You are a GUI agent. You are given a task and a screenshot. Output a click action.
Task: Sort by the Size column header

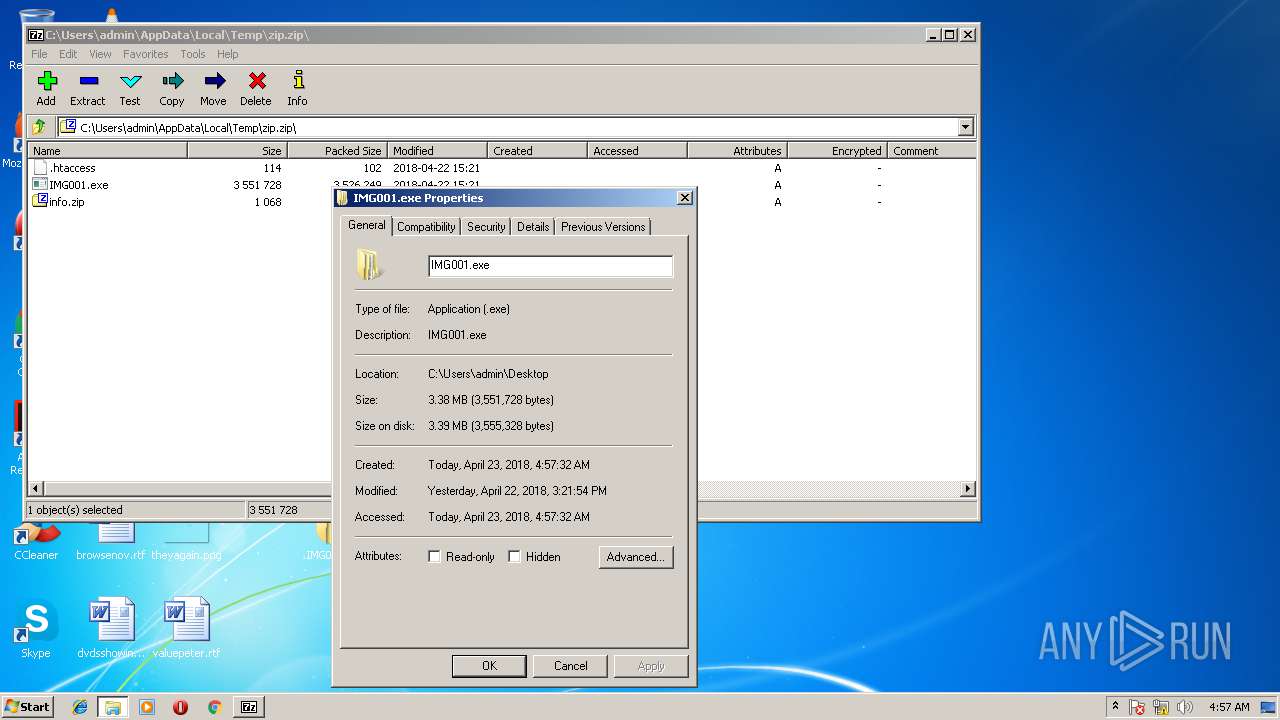(237, 151)
